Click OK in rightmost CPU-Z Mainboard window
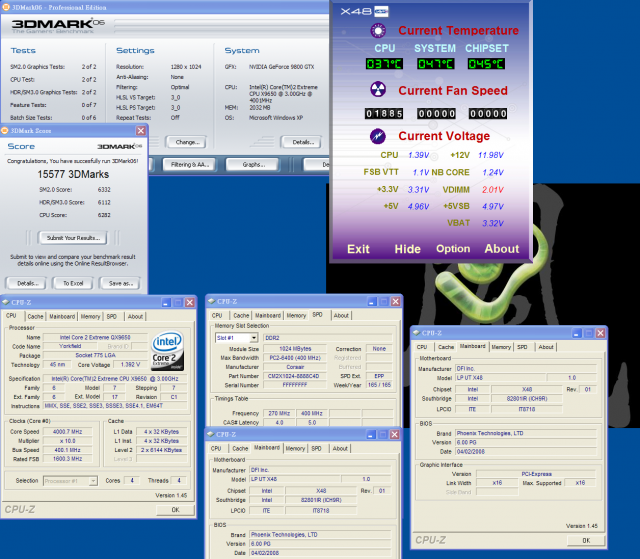Image resolution: width=640 pixels, height=559 pixels. coord(586,540)
